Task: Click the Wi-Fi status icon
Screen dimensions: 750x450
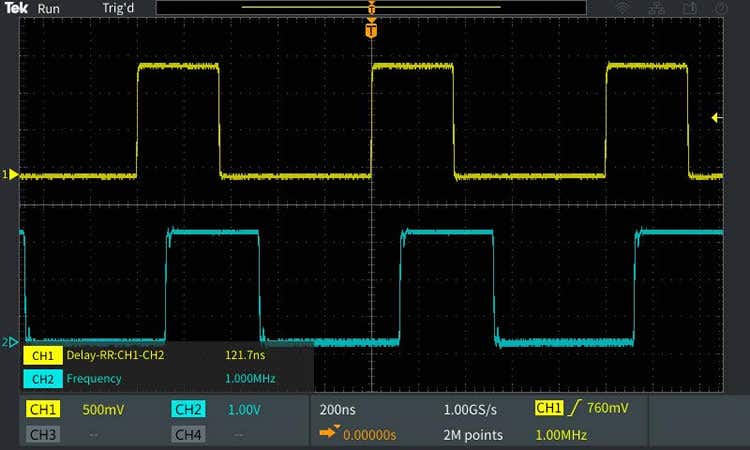Action: [x=622, y=8]
